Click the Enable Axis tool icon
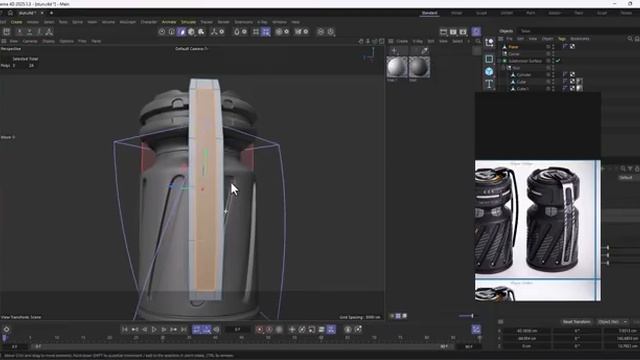640x360 pixels. click(214, 32)
